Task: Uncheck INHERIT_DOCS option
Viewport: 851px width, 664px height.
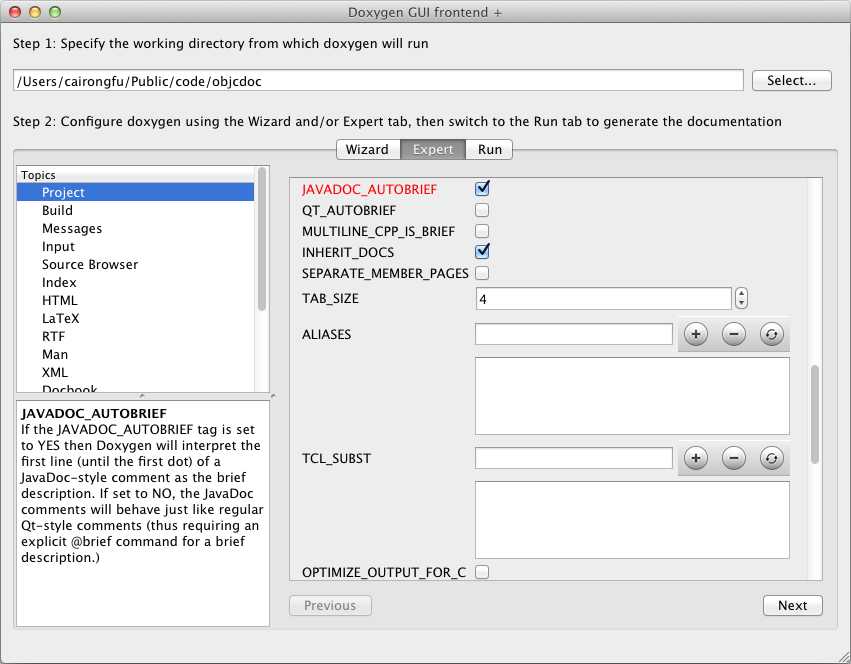Action: click(x=482, y=251)
